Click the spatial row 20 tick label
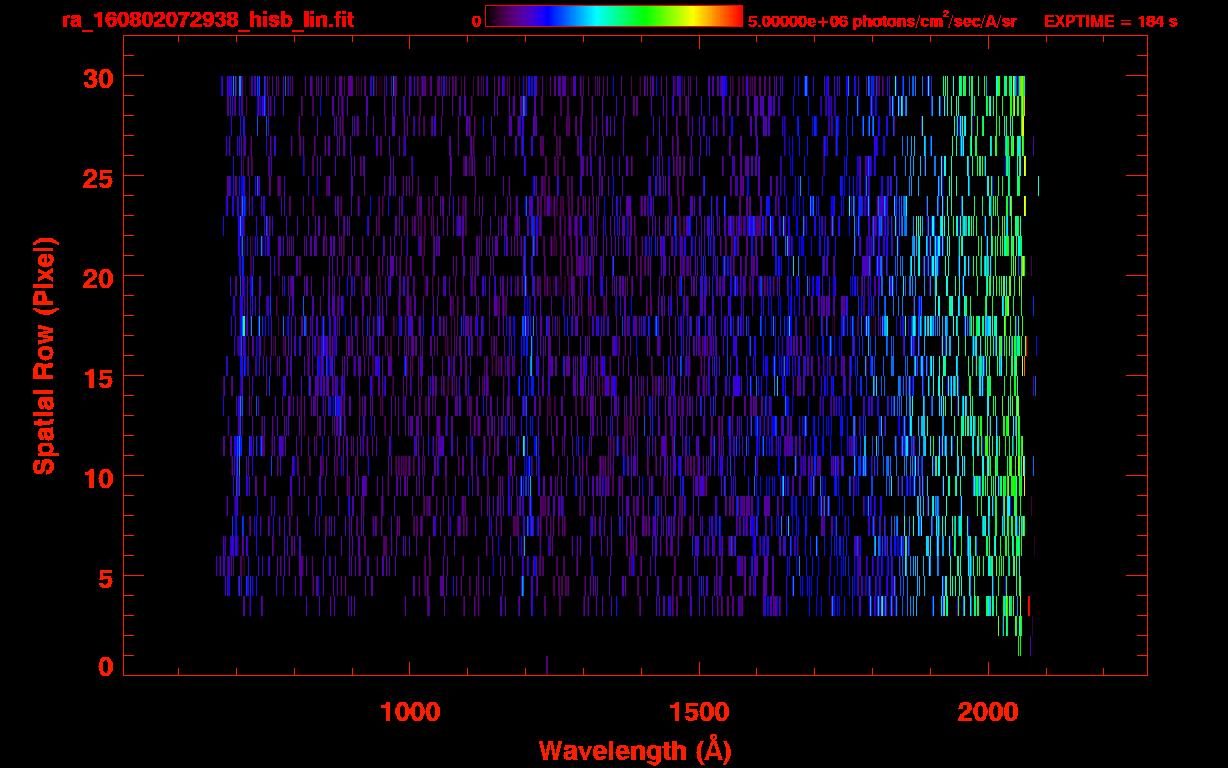The width and height of the screenshot is (1228, 768). pos(96,277)
